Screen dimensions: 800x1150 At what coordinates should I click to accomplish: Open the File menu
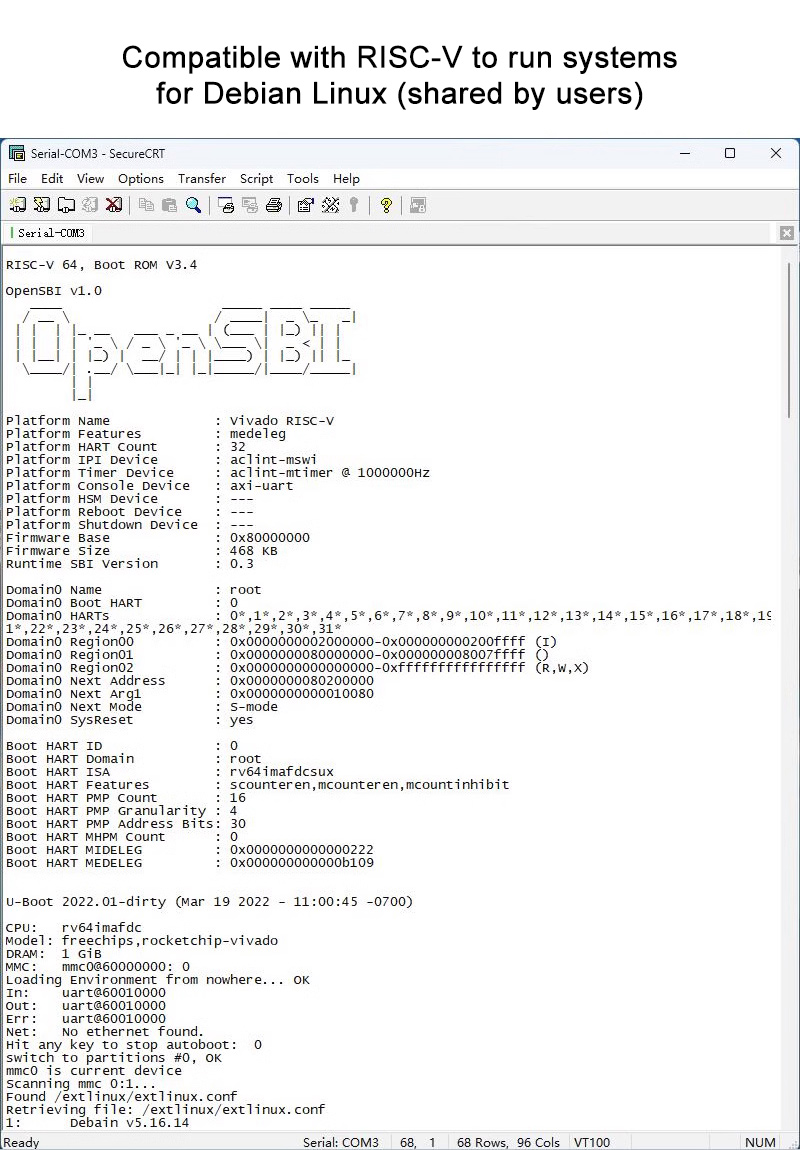click(x=17, y=179)
